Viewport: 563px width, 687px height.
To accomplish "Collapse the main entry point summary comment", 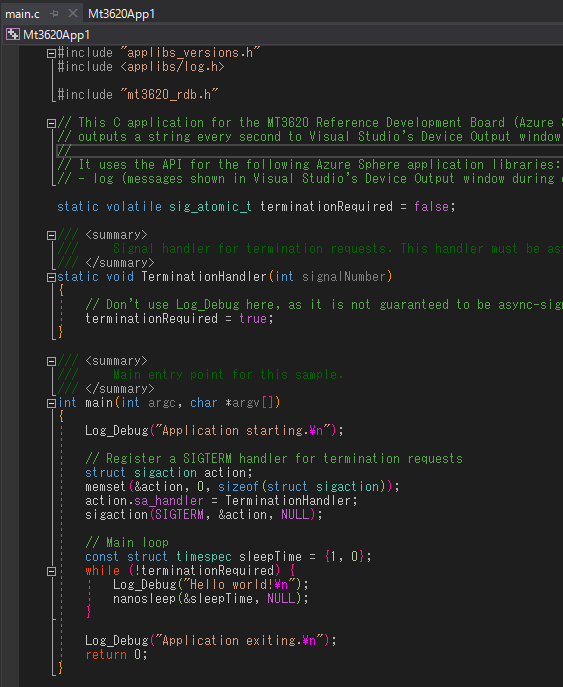I will [51, 361].
